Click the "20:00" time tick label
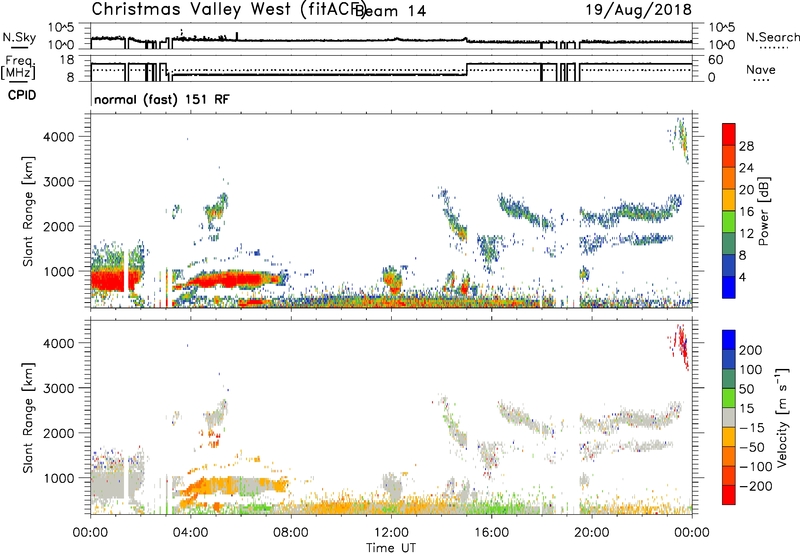This screenshot has width=800, height=554. pos(592,533)
